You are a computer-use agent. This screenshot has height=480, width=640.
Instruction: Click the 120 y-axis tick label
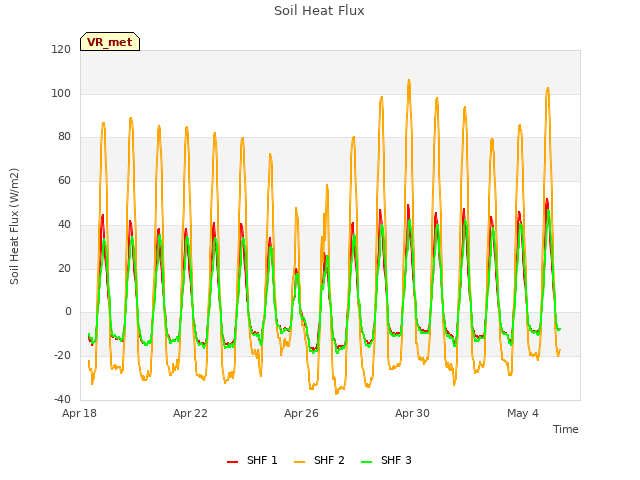pyautogui.click(x=61, y=49)
